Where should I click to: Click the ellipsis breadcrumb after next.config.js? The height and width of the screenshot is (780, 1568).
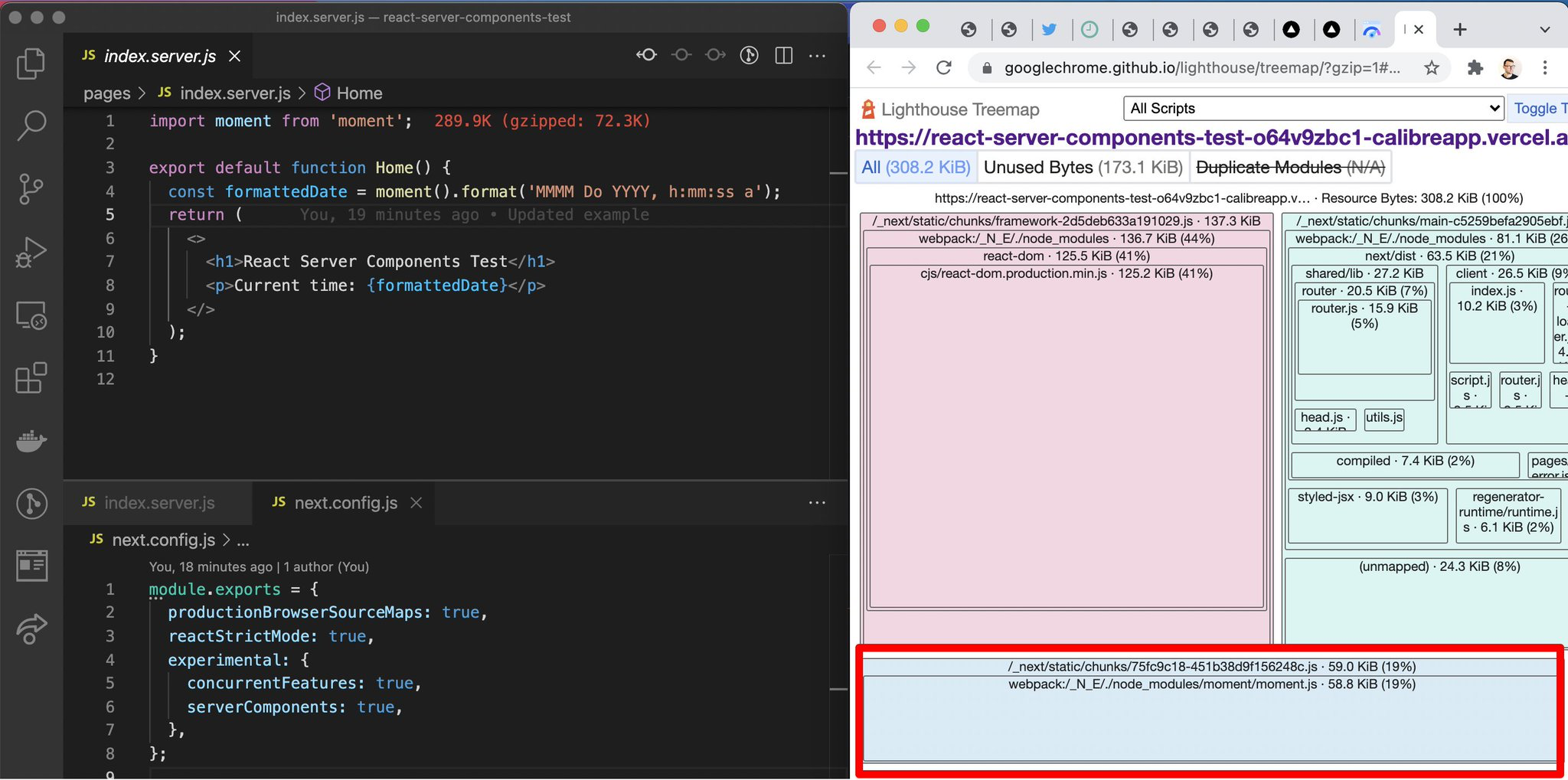243,540
